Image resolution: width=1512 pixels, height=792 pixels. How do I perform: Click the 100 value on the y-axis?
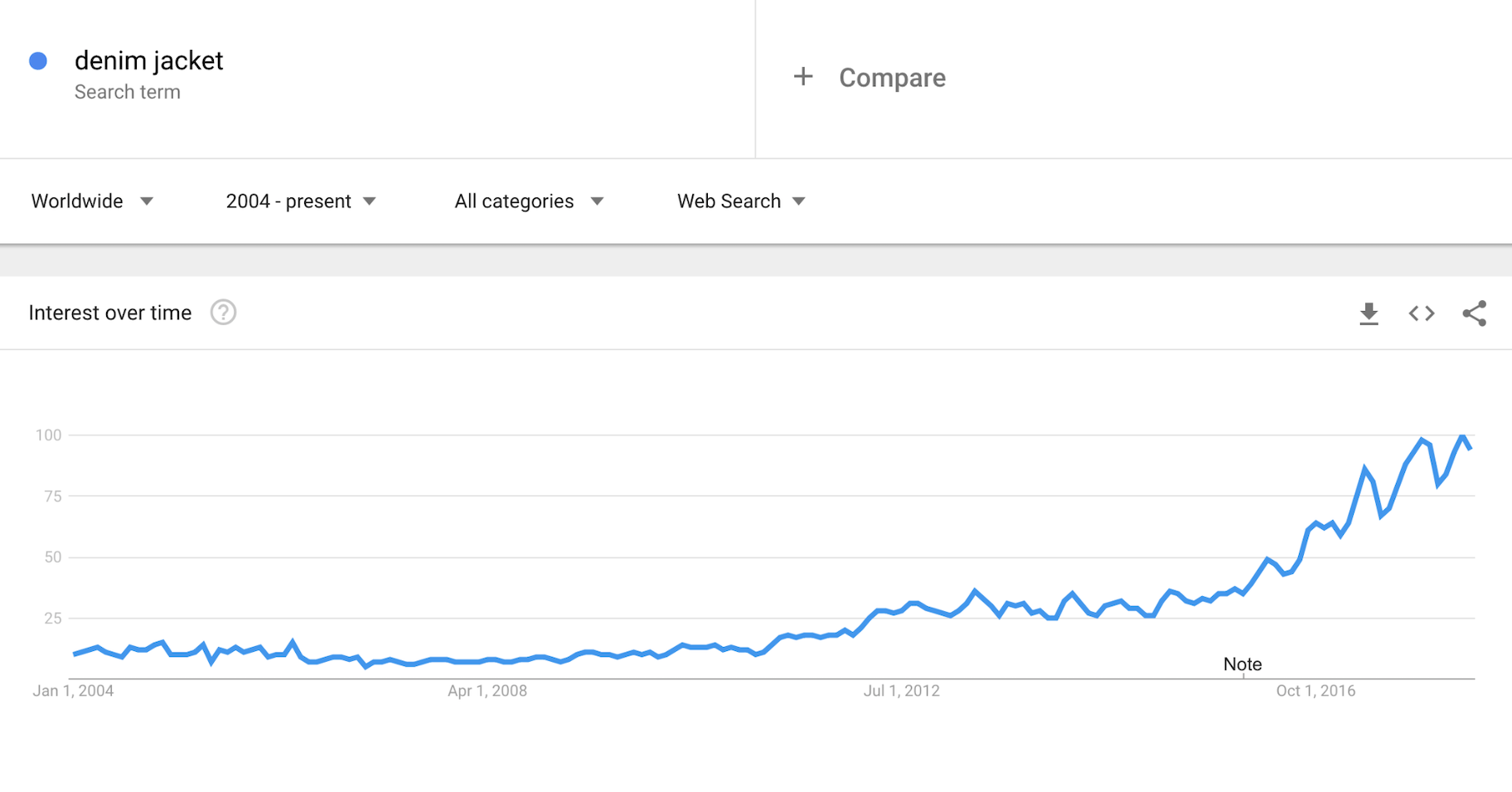click(x=48, y=435)
